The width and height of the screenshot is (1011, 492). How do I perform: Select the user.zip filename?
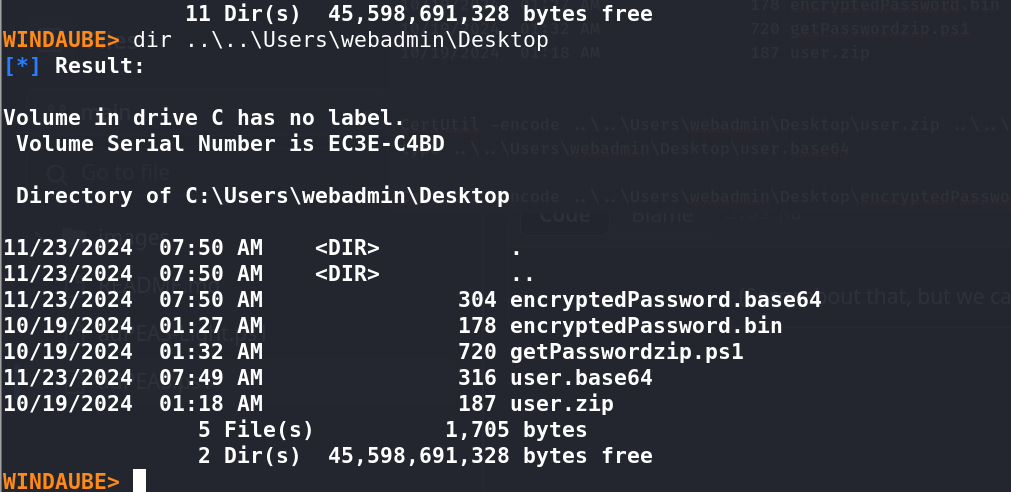[x=562, y=404]
